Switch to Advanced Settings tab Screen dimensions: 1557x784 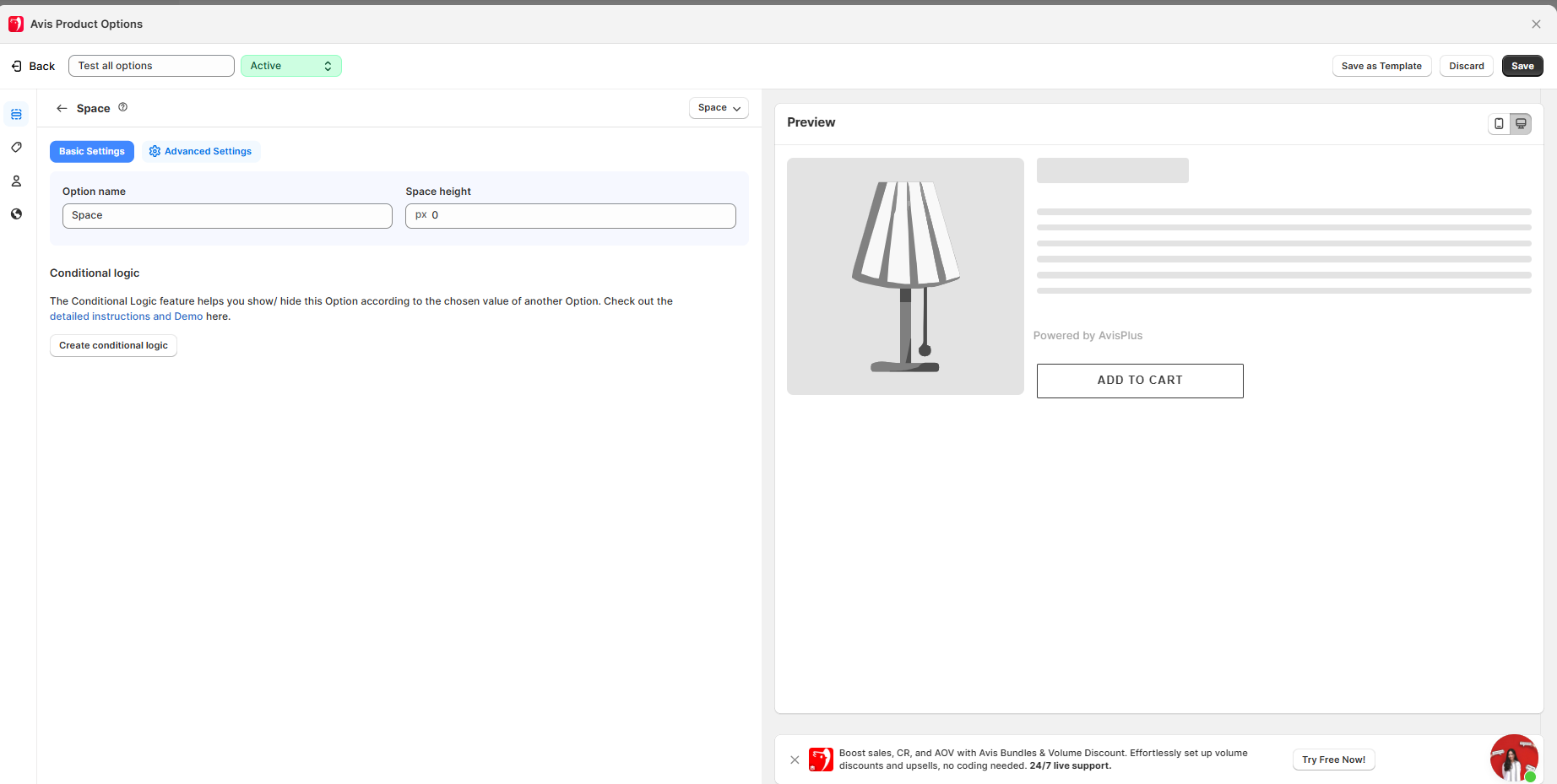click(x=200, y=152)
